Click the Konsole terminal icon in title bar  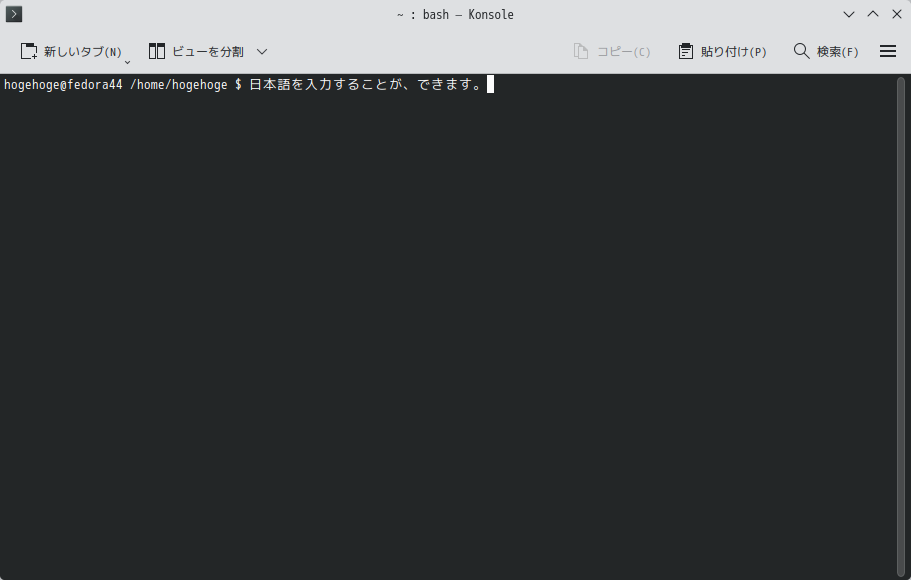tap(14, 14)
